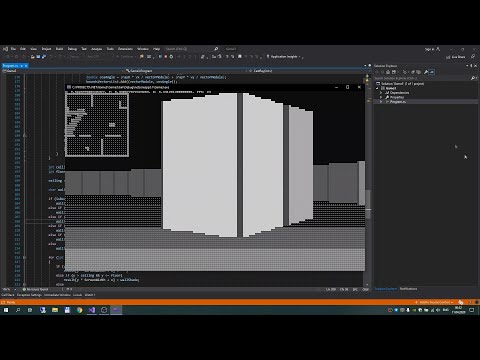Open the Project menu
This screenshot has height=360, width=480.
pos(46,49)
